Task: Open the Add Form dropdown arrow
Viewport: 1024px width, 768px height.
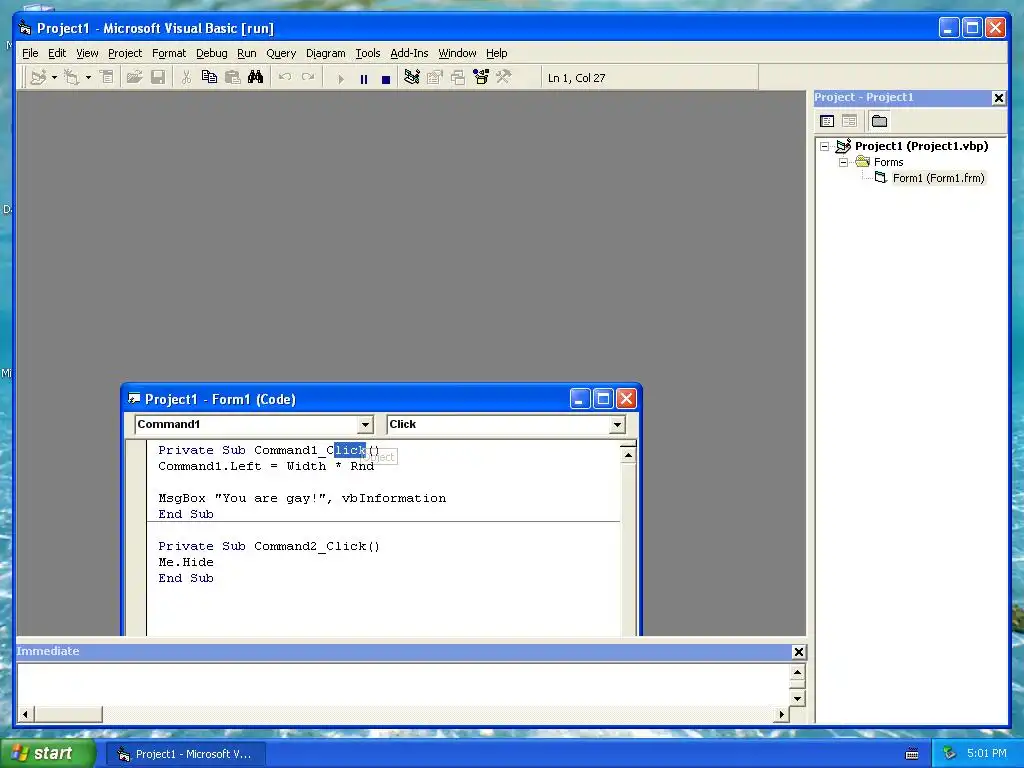Action: (x=88, y=78)
